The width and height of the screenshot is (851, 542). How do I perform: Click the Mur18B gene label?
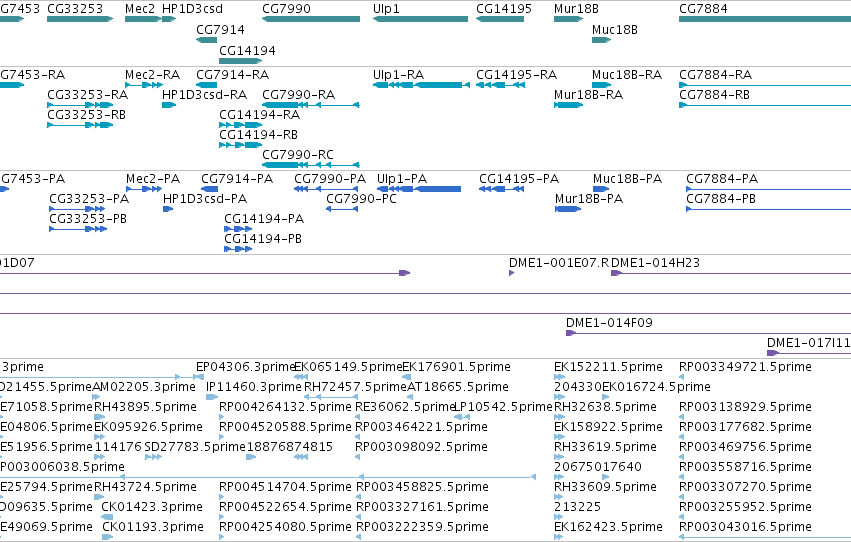point(576,9)
